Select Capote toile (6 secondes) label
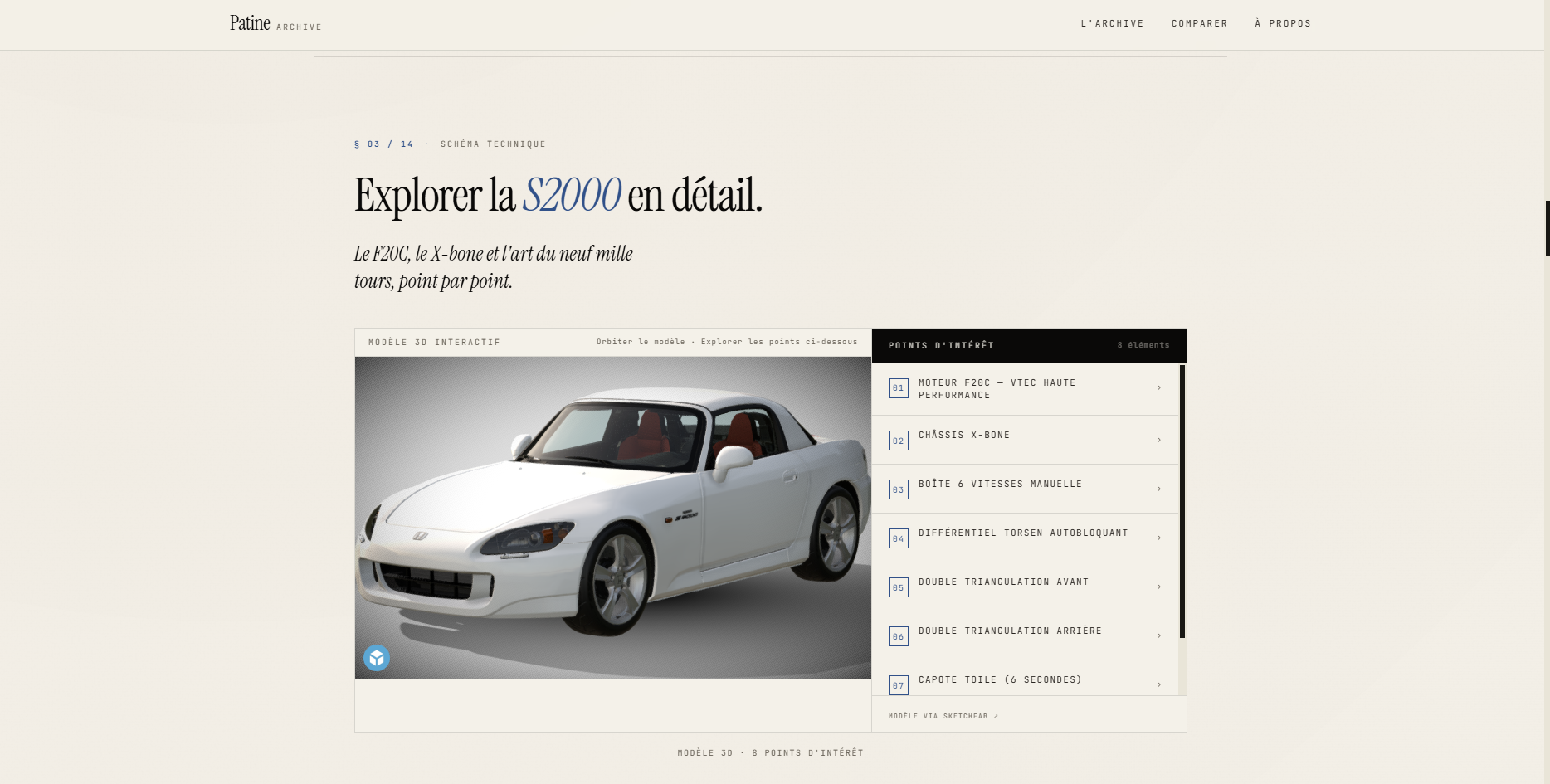This screenshot has height=784, width=1550. pyautogui.click(x=1000, y=679)
